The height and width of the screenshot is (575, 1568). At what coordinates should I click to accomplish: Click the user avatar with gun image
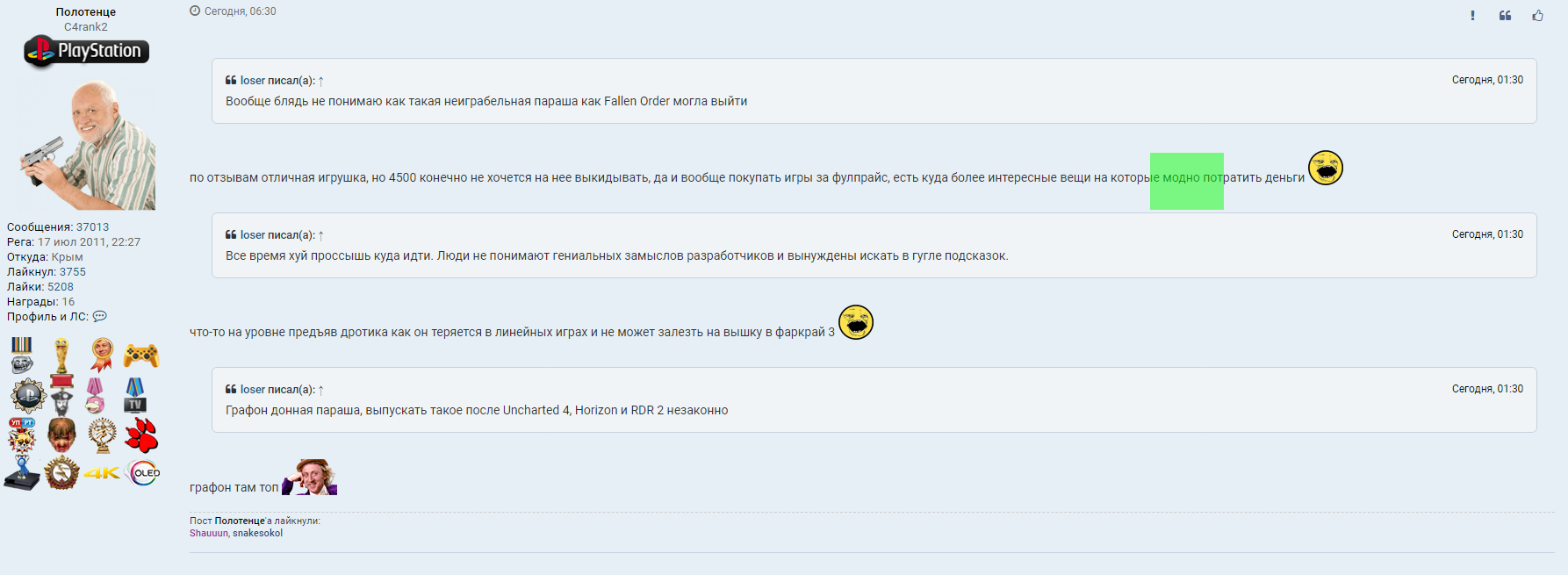(x=87, y=145)
